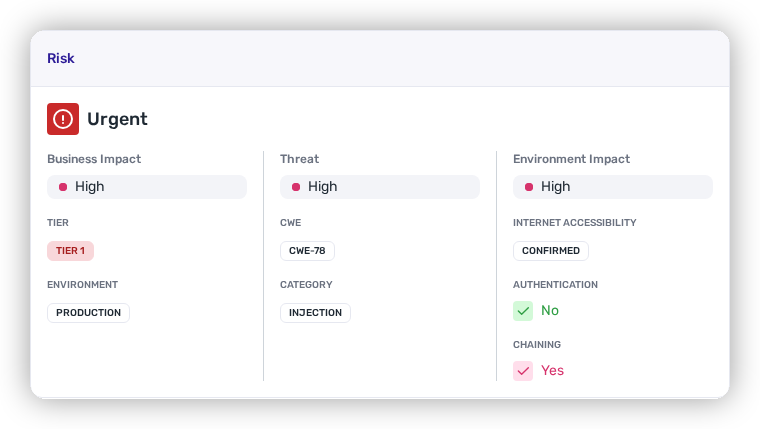This screenshot has height=429, width=760.
Task: Click the Threat High pill
Action: (380, 187)
